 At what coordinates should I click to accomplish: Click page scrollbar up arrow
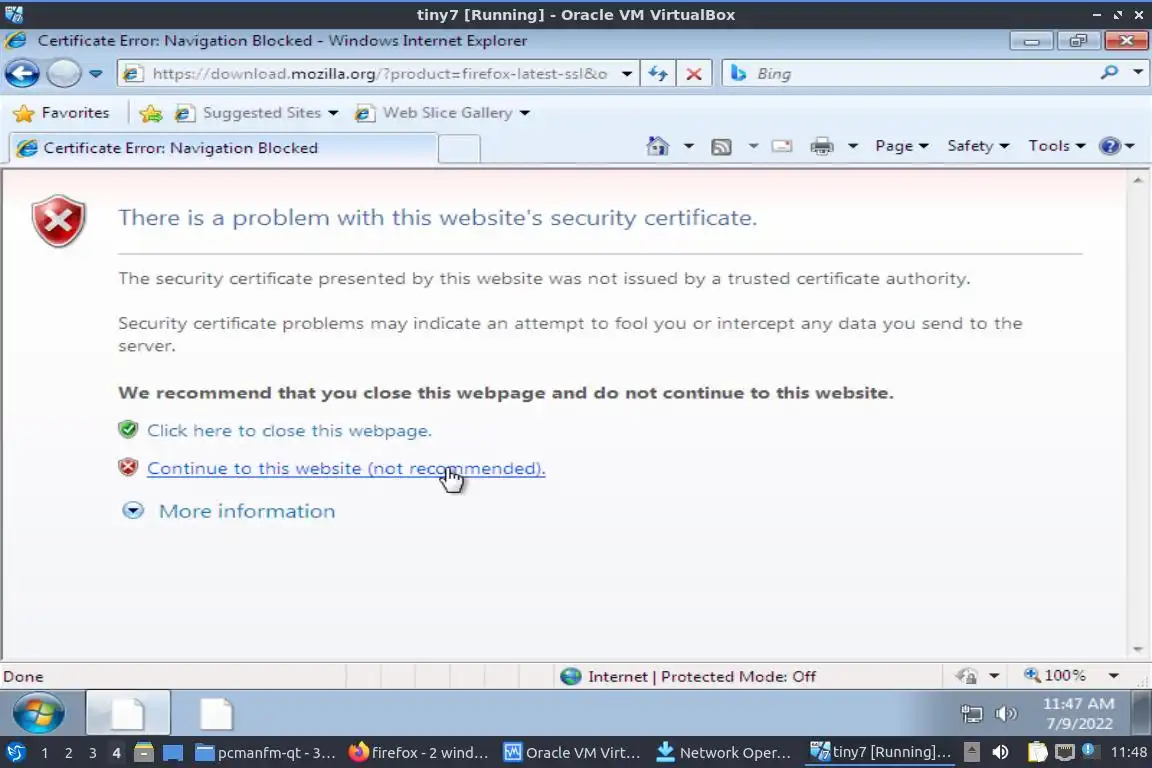[x=1138, y=180]
